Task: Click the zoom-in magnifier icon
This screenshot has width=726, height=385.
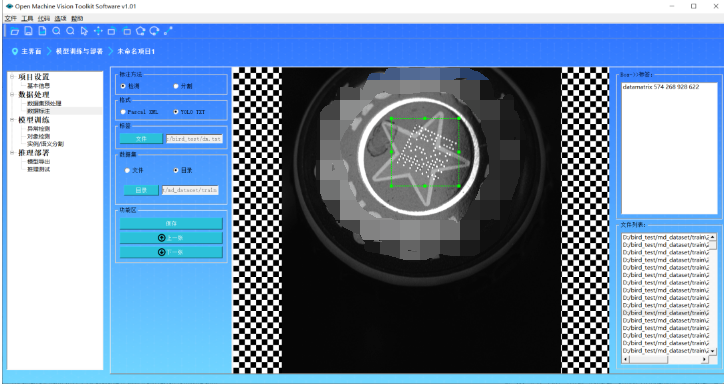Action: click(x=56, y=31)
